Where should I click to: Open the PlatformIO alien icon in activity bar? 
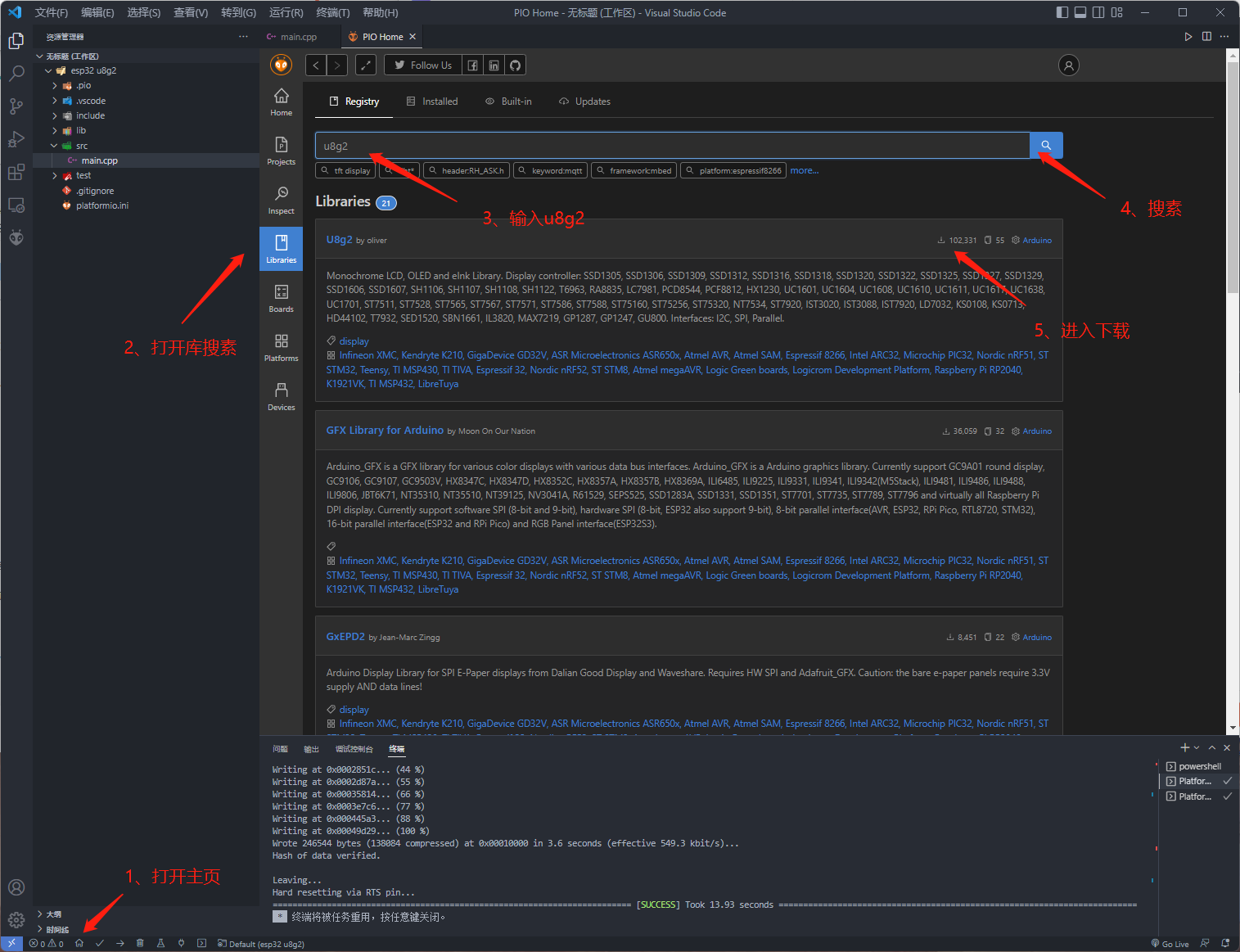pos(16,237)
